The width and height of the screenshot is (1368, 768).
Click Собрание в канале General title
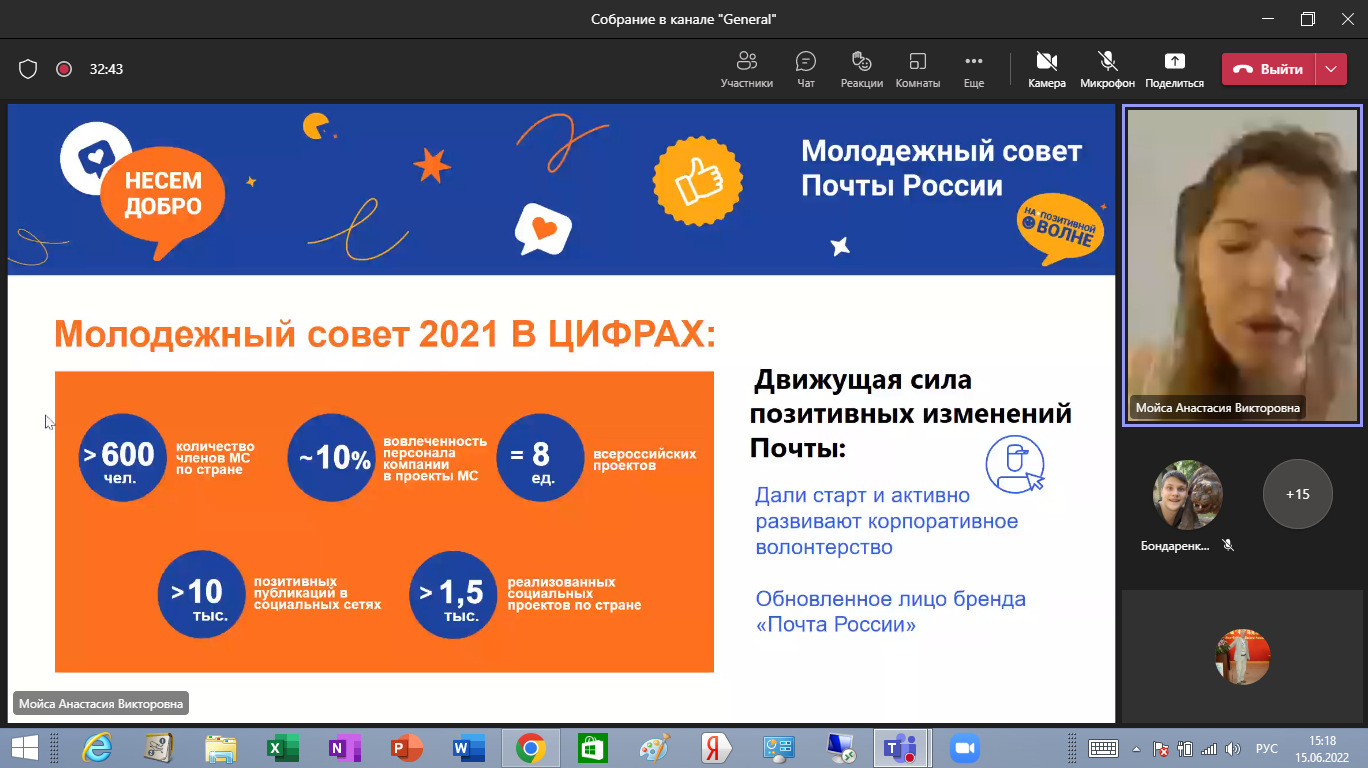point(683,18)
